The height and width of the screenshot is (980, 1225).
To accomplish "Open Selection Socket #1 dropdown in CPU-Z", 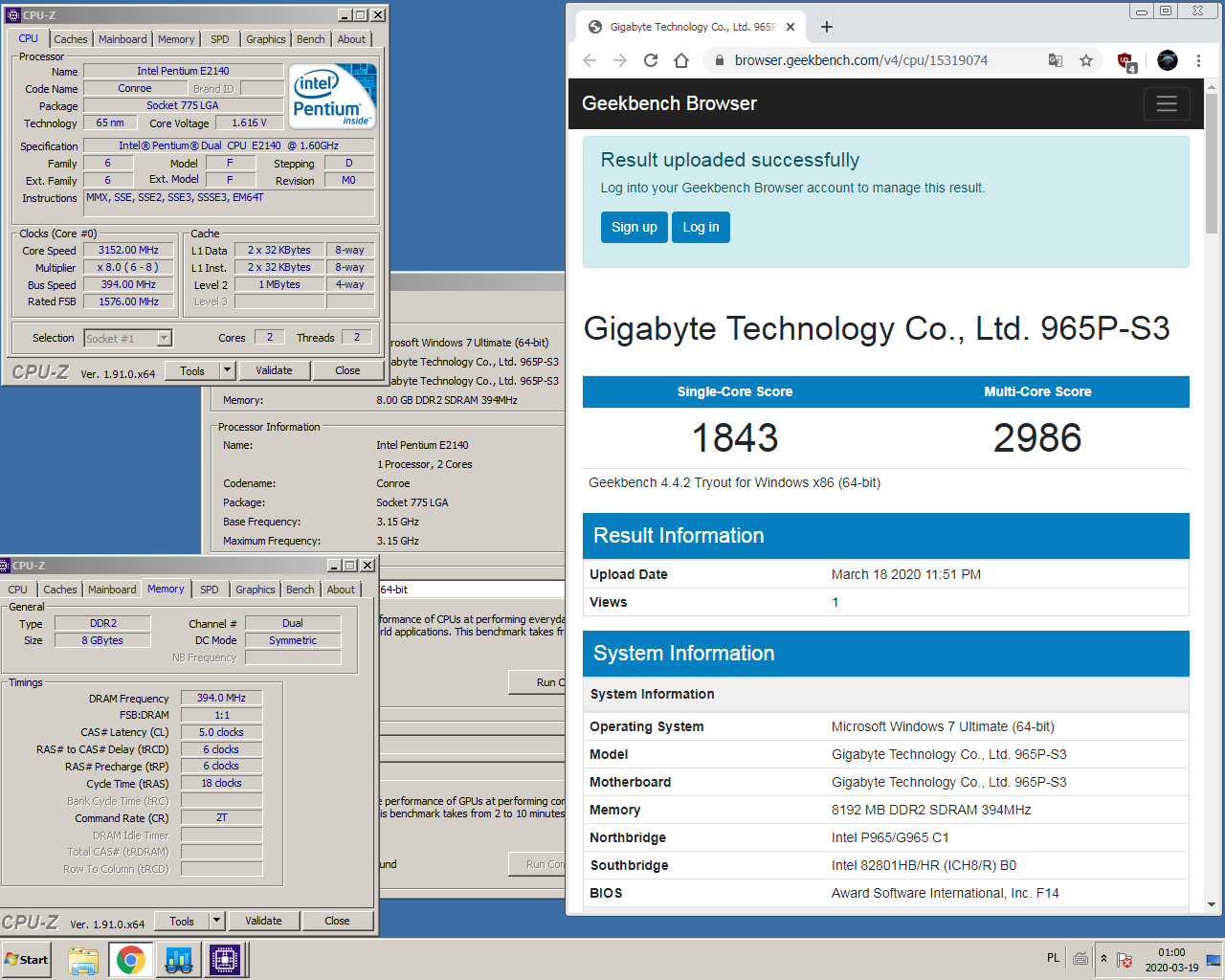I will click(128, 338).
